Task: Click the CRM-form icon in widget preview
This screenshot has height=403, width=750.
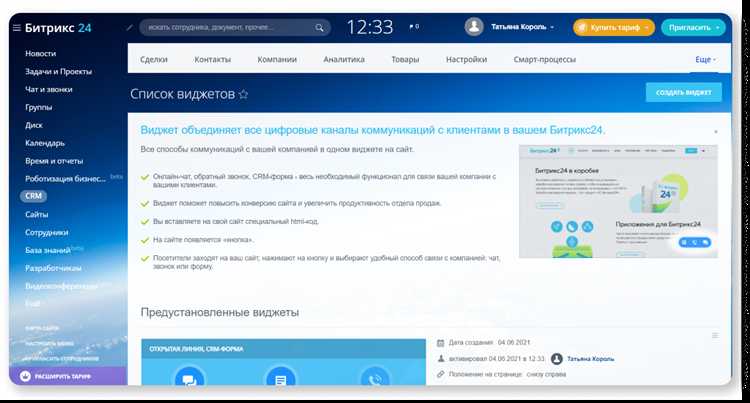Action: (x=281, y=379)
